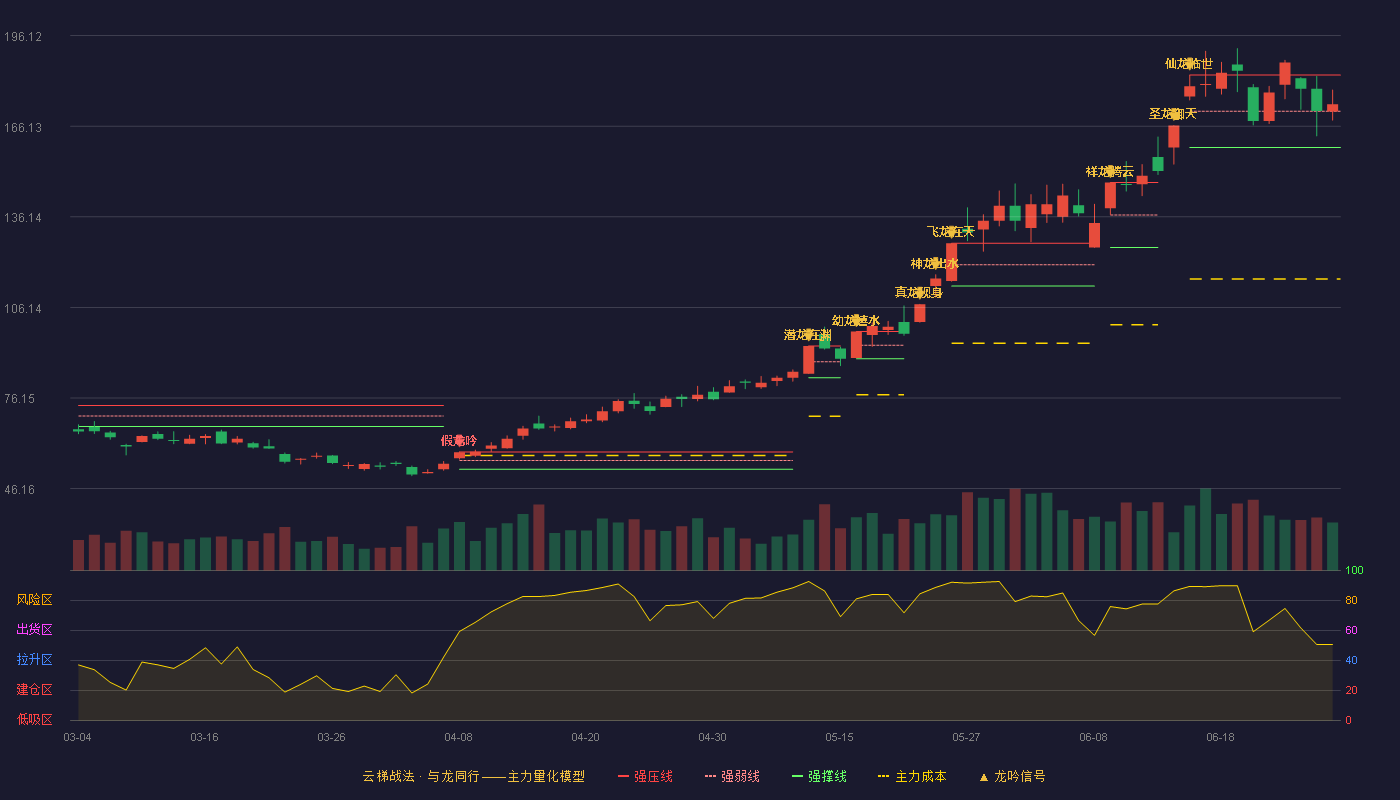Select the 真龙现身 signal marker
Image resolution: width=1400 pixels, height=800 pixels.
[x=919, y=293]
